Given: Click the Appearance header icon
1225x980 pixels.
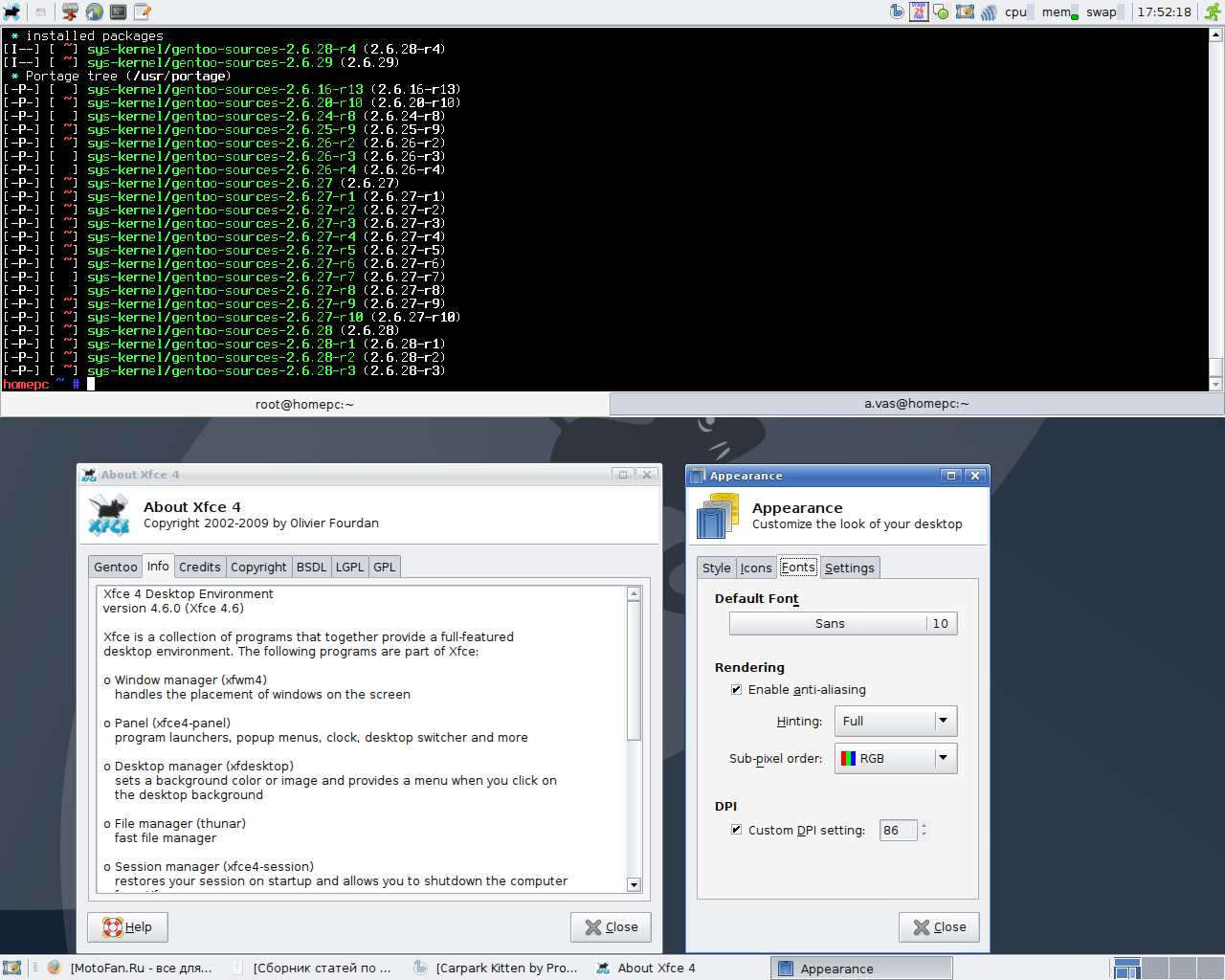Looking at the screenshot, I should (x=718, y=516).
